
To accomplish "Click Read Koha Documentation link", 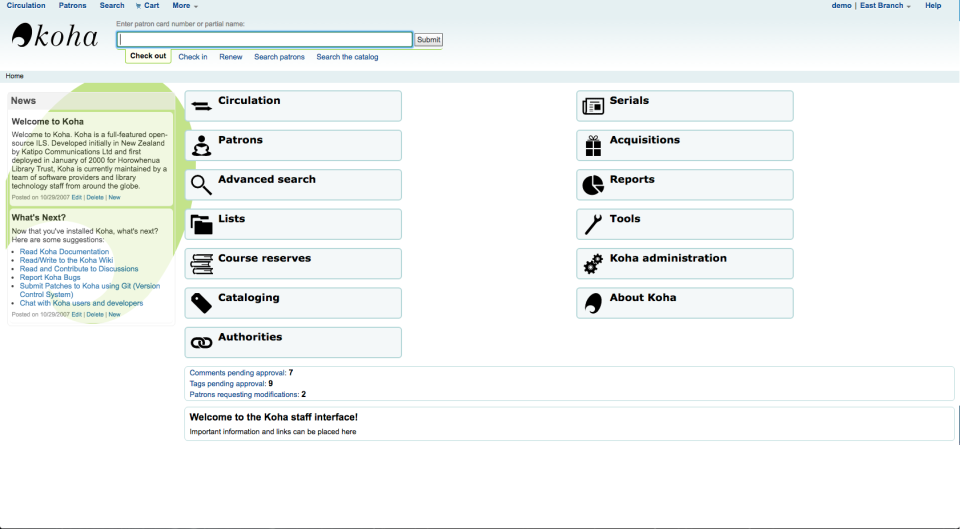I will pos(64,252).
